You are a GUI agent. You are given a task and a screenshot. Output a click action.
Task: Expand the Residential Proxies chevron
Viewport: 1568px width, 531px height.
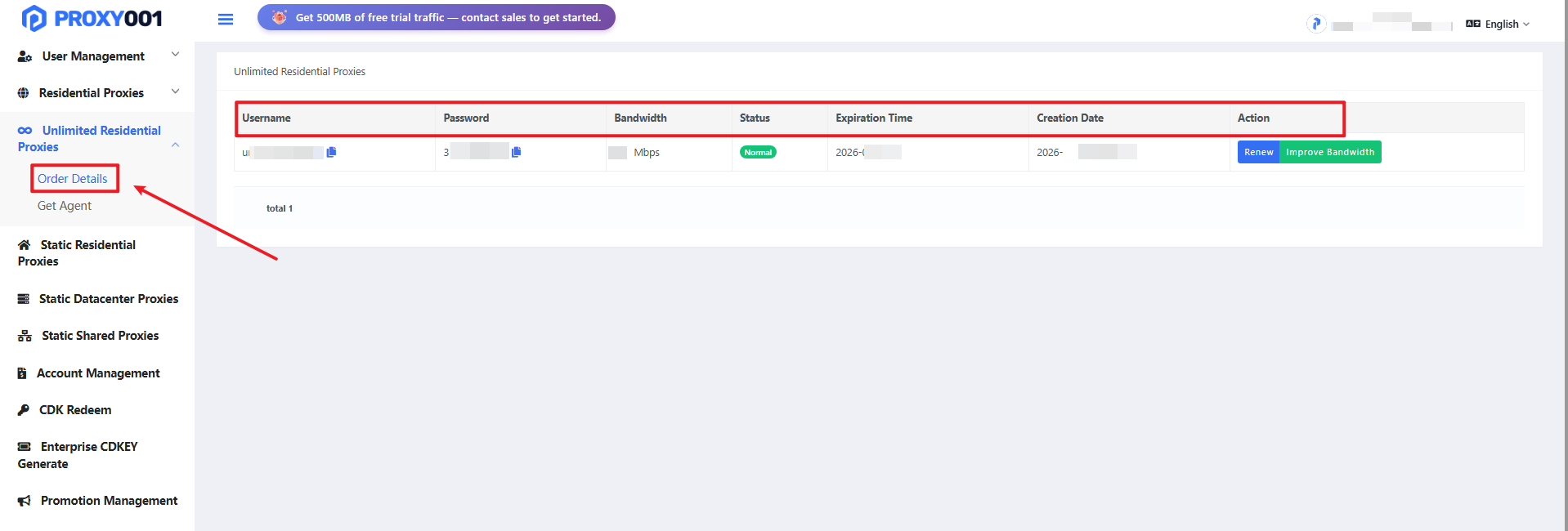click(175, 91)
